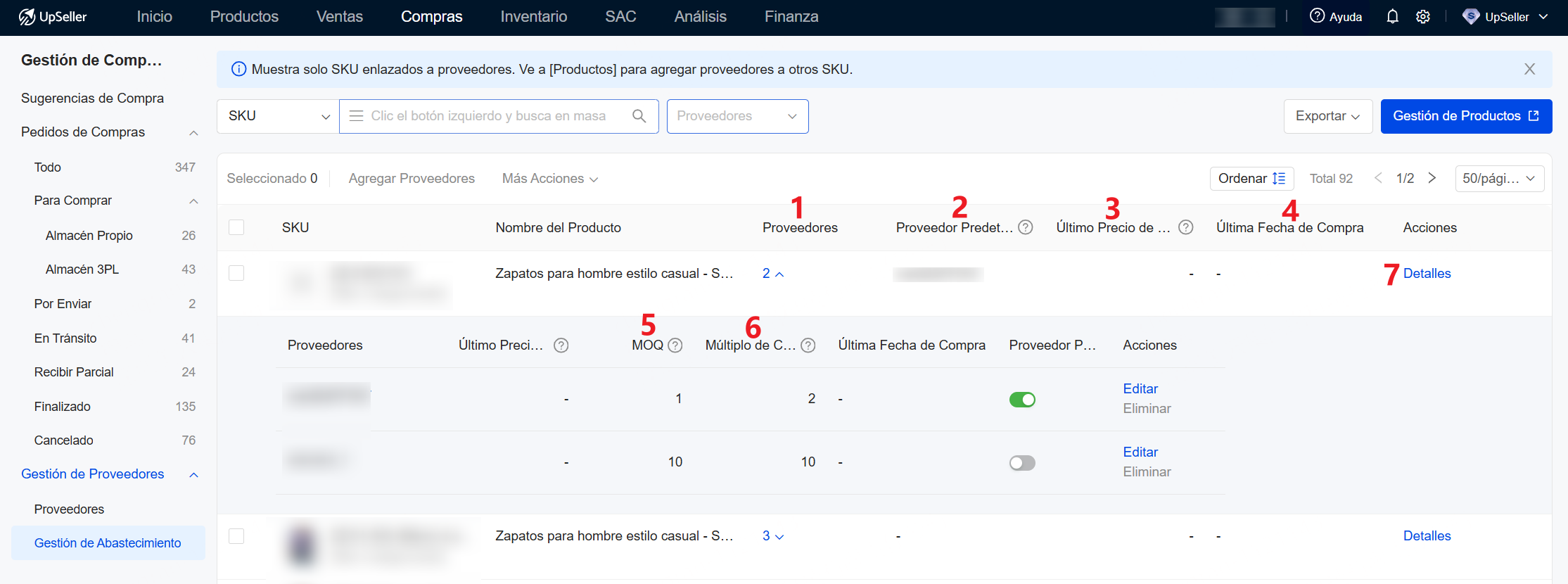Click help icon beside Último Precio de… header
Screen dimensions: 1568x584
[x=1186, y=227]
